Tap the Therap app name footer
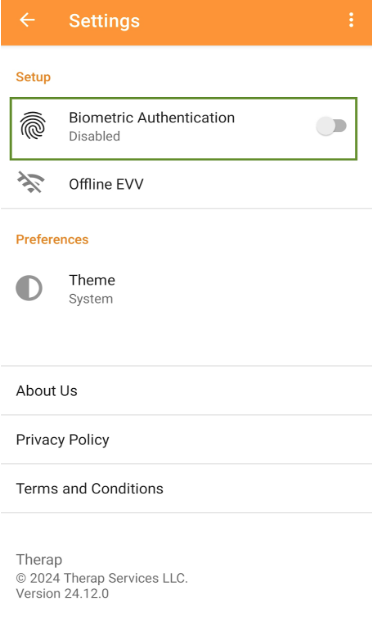The image size is (372, 626). 39,560
